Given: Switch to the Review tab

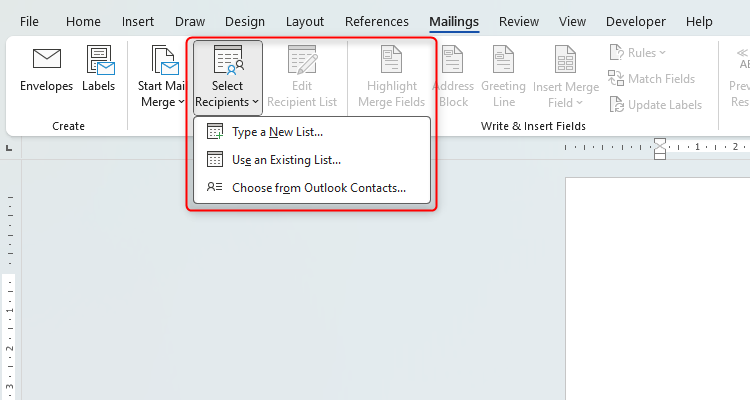Looking at the screenshot, I should click(x=519, y=22).
